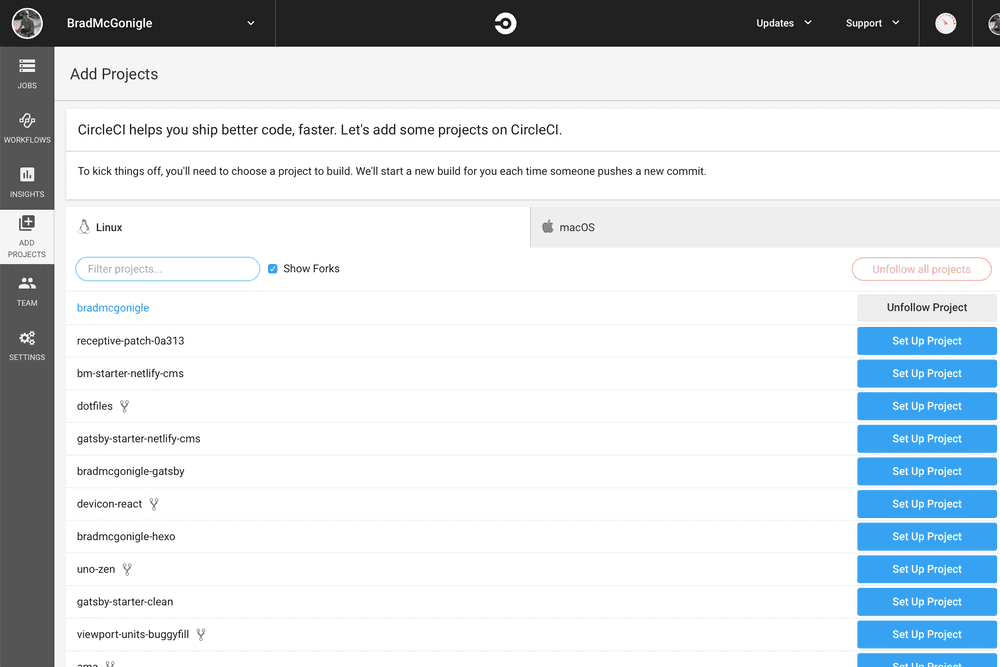Click the uno-zen project name
The image size is (1000, 667).
coord(96,569)
